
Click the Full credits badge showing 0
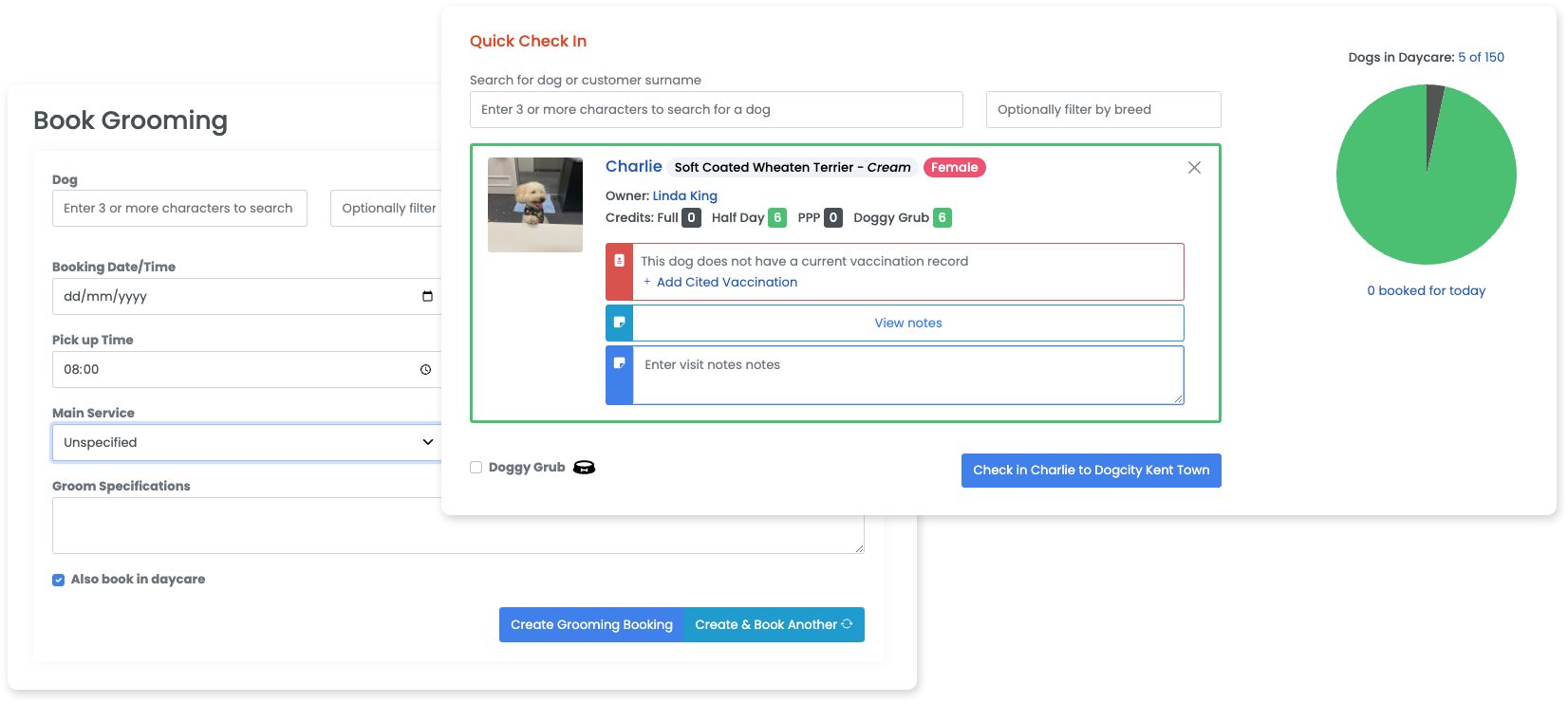pyautogui.click(x=691, y=217)
